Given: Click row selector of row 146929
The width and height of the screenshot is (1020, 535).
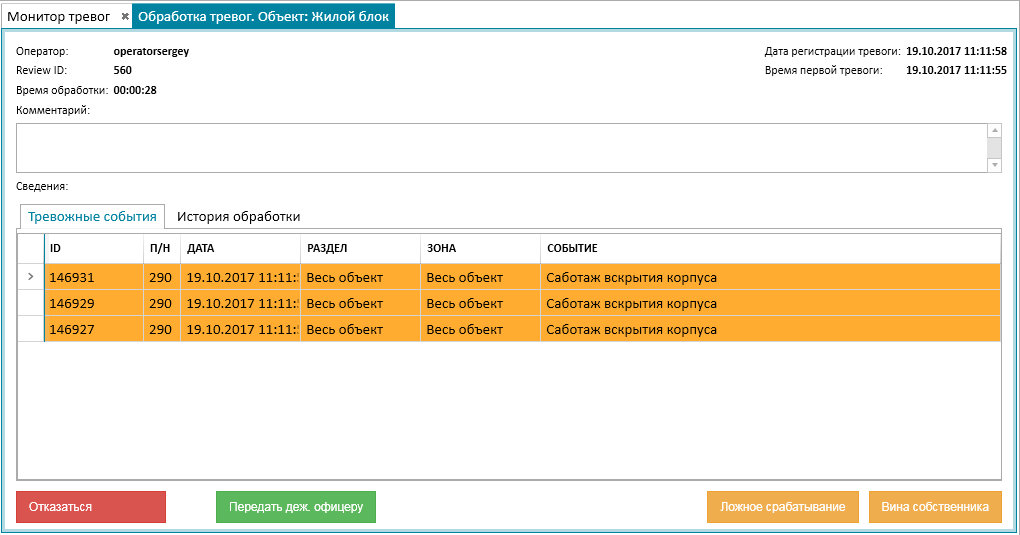Looking at the screenshot, I should click(x=31, y=303).
